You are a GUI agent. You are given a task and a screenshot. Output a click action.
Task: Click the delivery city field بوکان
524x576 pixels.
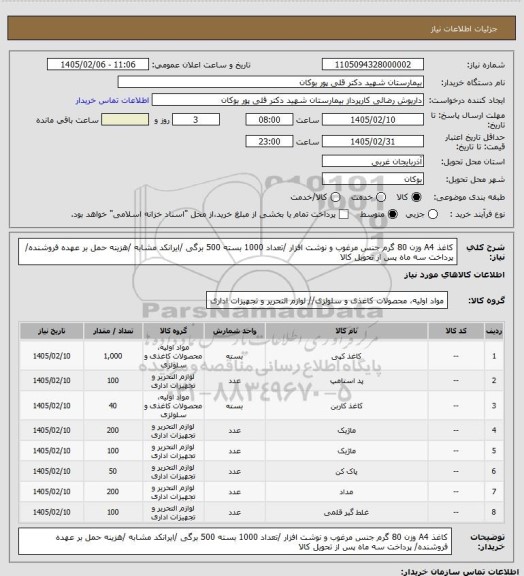coord(373,179)
